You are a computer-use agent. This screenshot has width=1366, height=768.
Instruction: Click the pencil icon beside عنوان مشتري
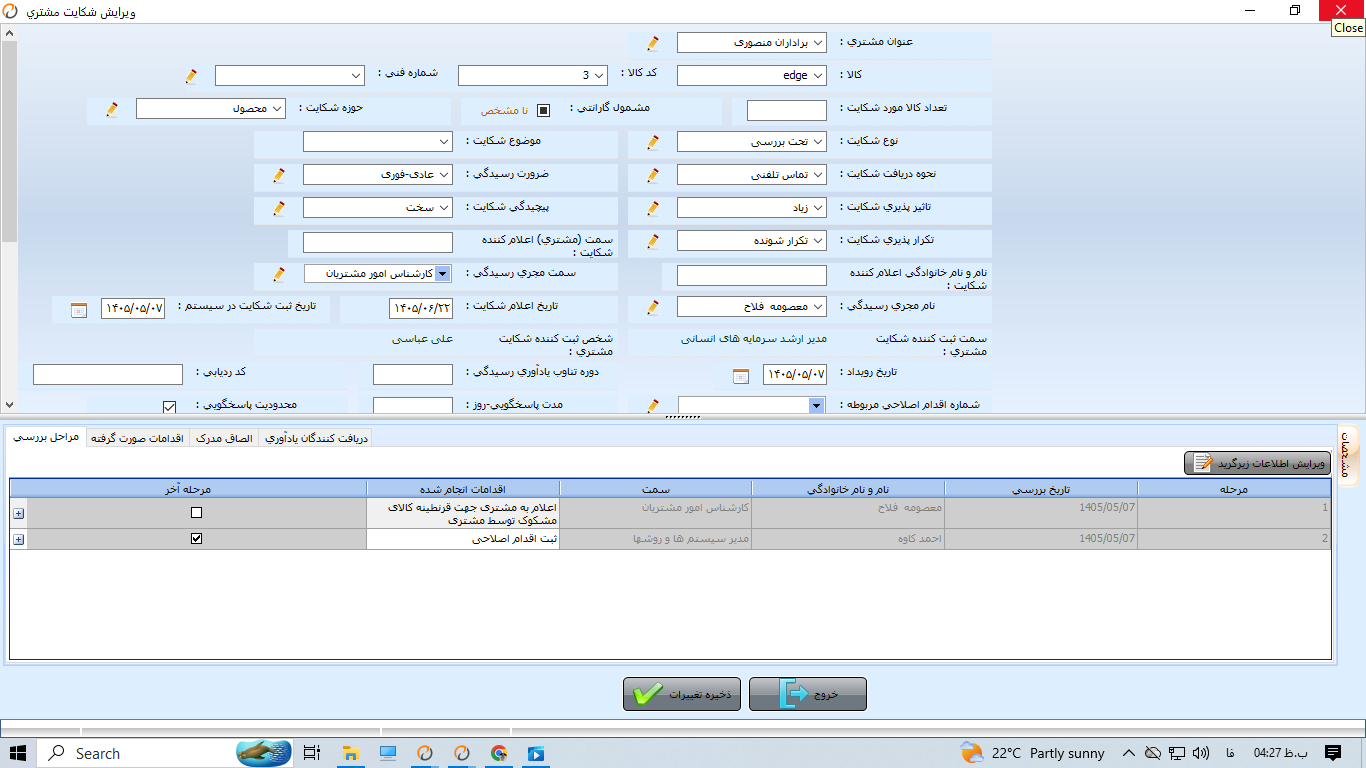click(653, 43)
